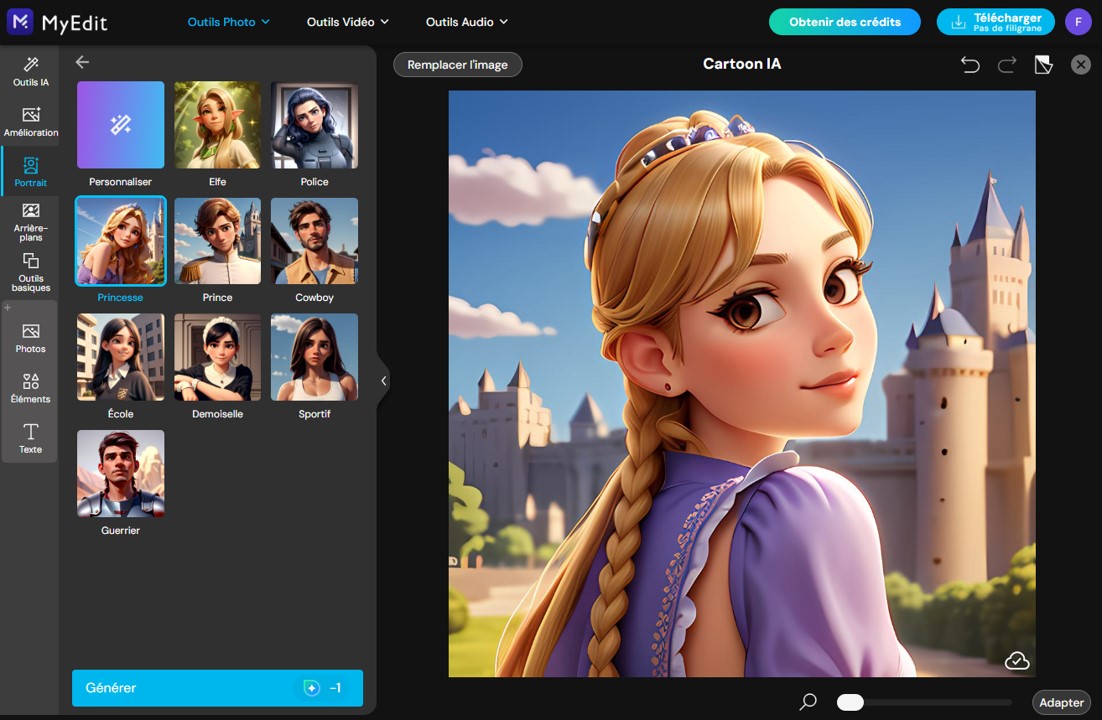Expand the Outils Vidéo menu
Screen dimensions: 1102x720
[x=347, y=22]
